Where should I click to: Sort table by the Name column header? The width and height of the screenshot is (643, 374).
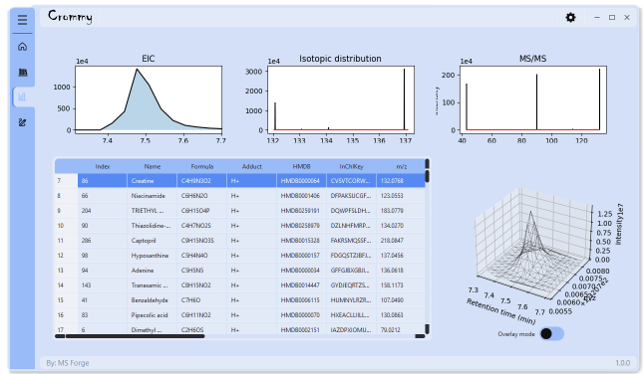(x=152, y=166)
